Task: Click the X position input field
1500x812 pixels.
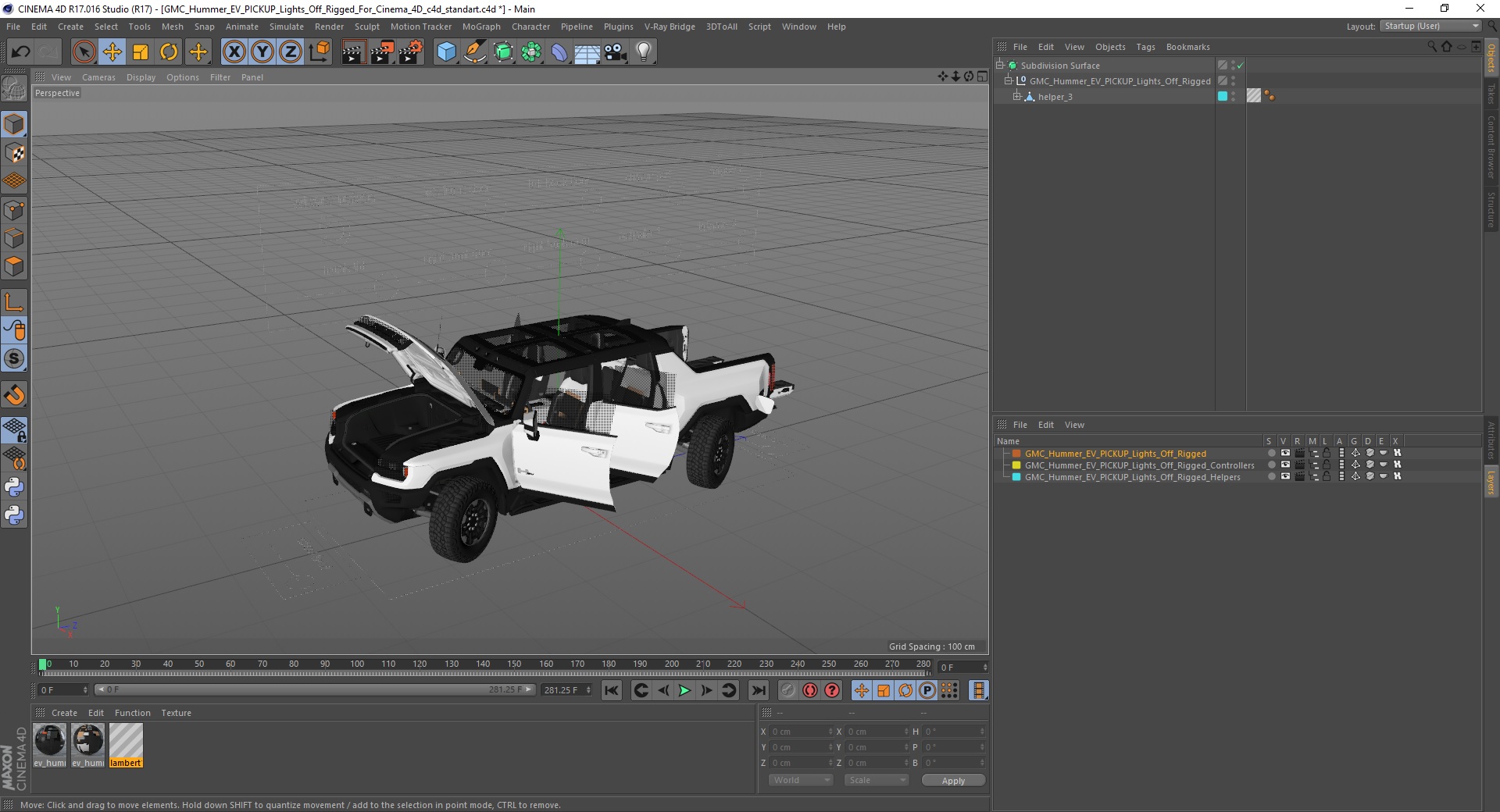Action: pos(801,732)
